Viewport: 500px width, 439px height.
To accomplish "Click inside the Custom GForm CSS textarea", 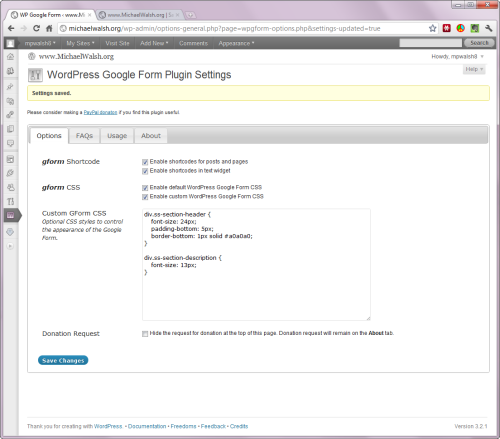I will tap(256, 265).
